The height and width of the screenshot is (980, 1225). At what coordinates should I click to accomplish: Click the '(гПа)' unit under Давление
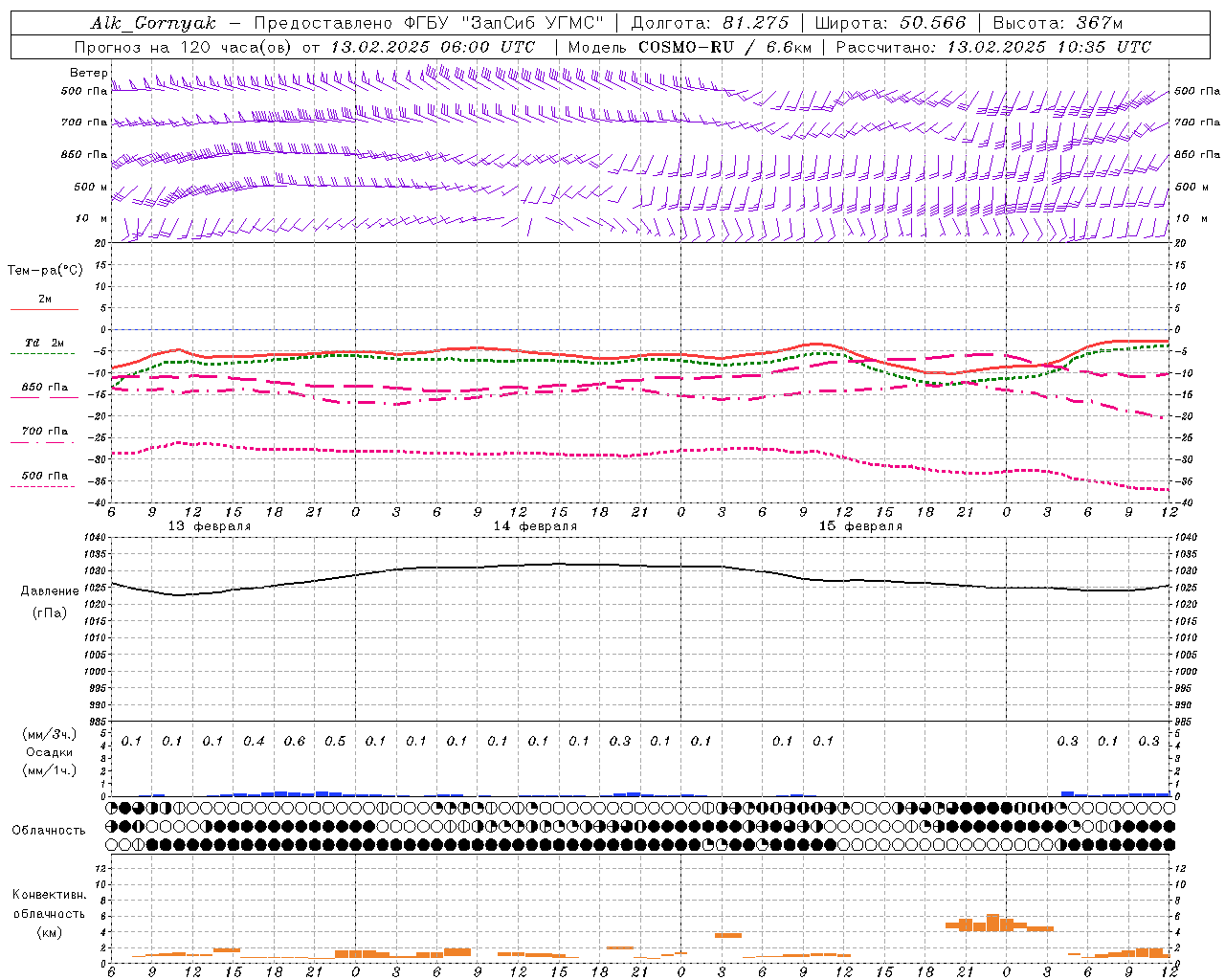[x=50, y=613]
